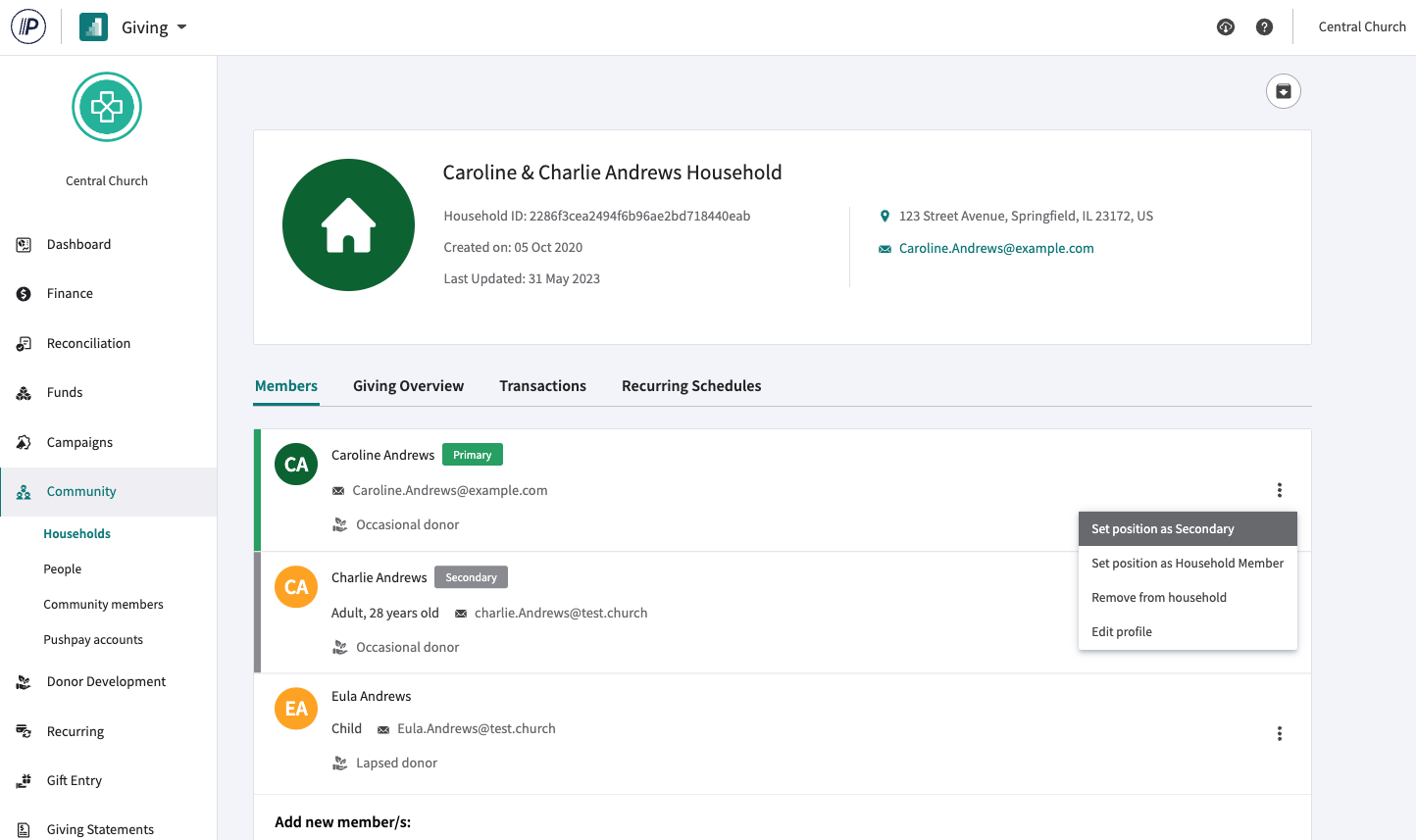Click the Caroline.Andrews@example.com household email link
1416x840 pixels.
coord(995,249)
